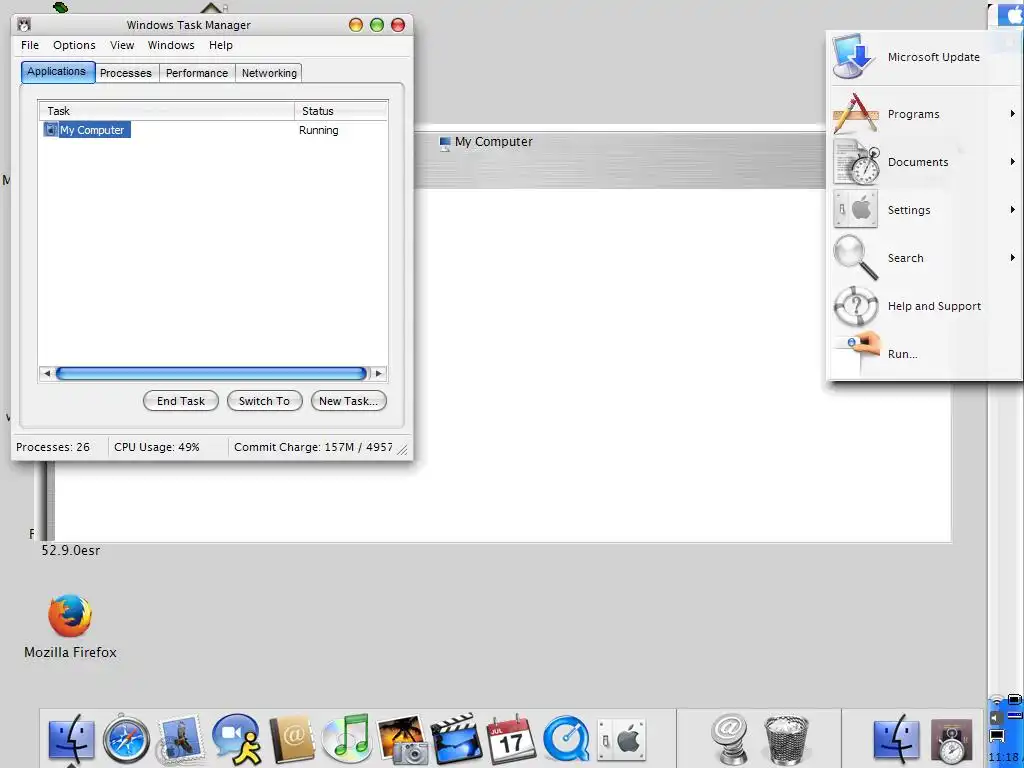1024x768 pixels.
Task: Click the Task Manager title bar penguin icon
Action: [24, 25]
